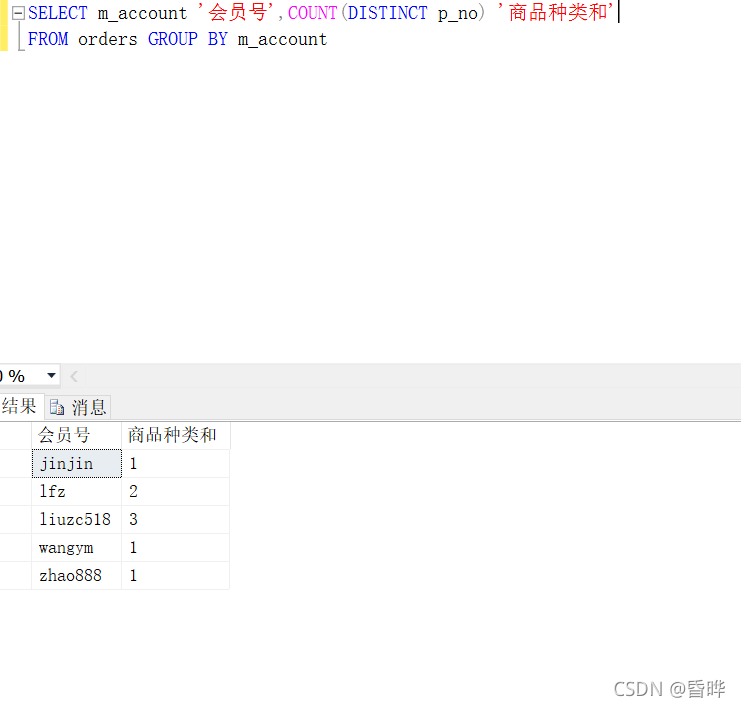Select the 会员号 column header
The height and width of the screenshot is (707, 741).
77,435
